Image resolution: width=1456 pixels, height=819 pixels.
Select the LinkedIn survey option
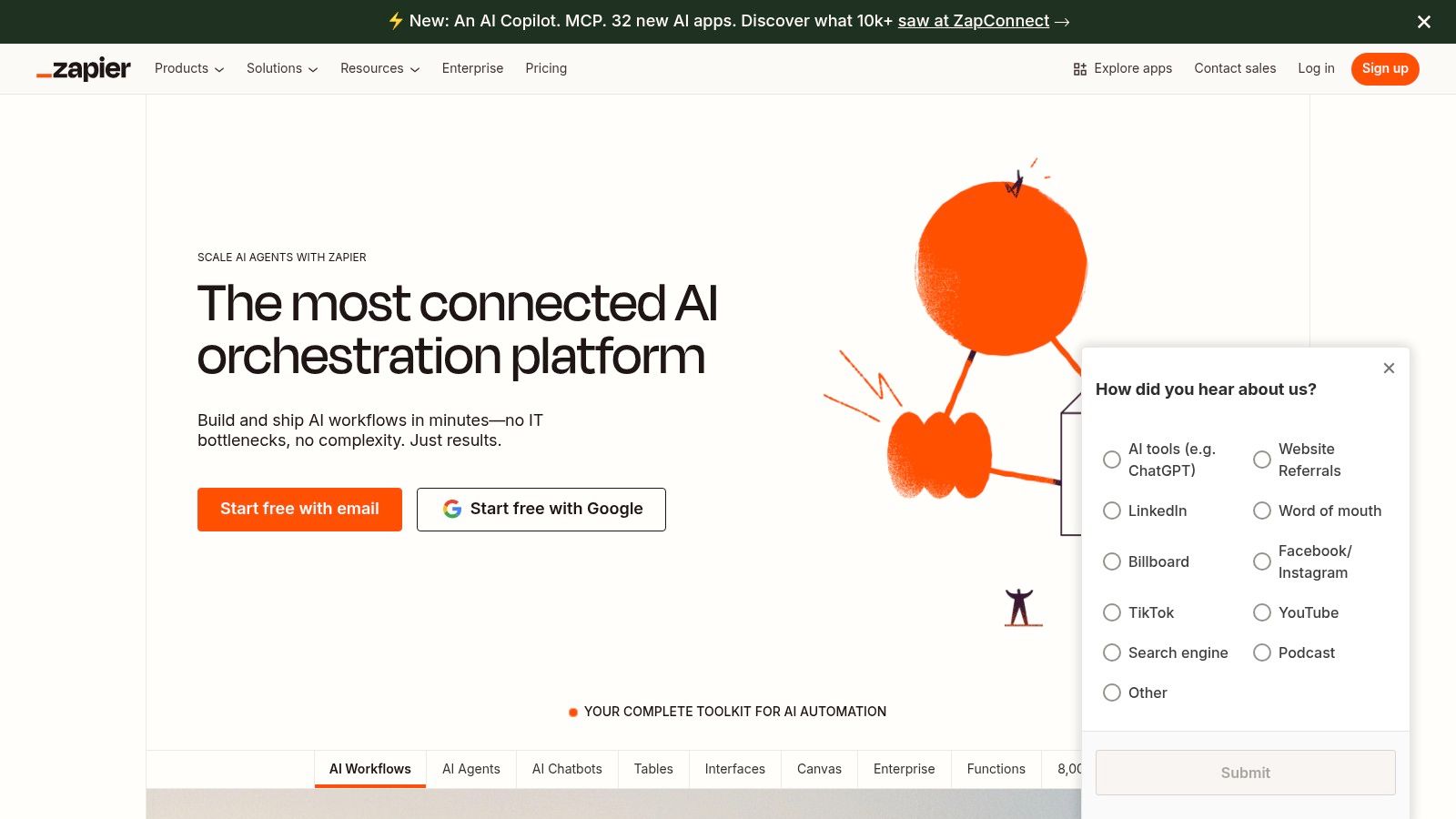[x=1112, y=511]
